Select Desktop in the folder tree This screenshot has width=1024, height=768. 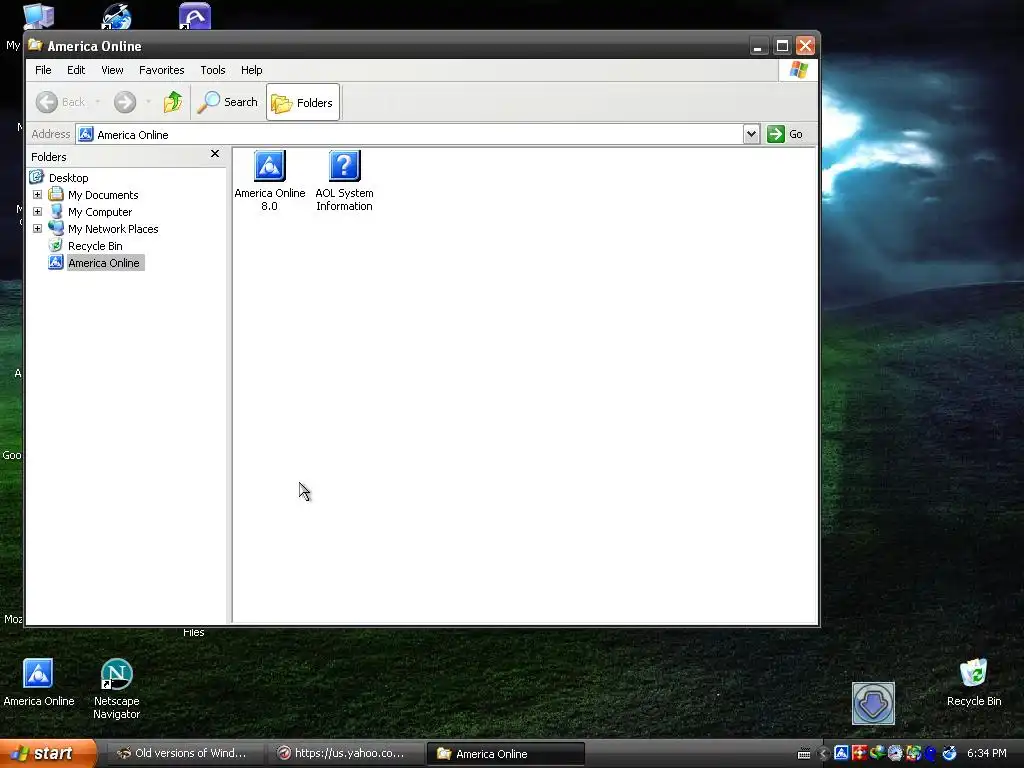pos(68,178)
